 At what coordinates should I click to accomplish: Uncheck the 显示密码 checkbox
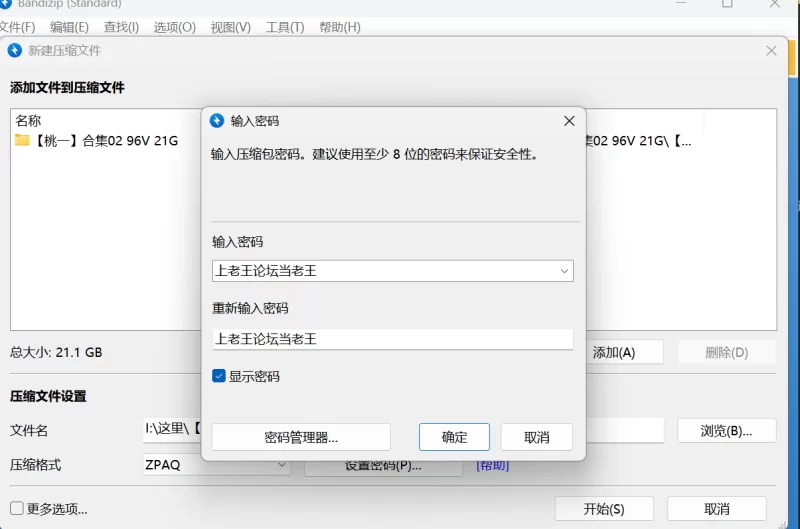pos(219,376)
